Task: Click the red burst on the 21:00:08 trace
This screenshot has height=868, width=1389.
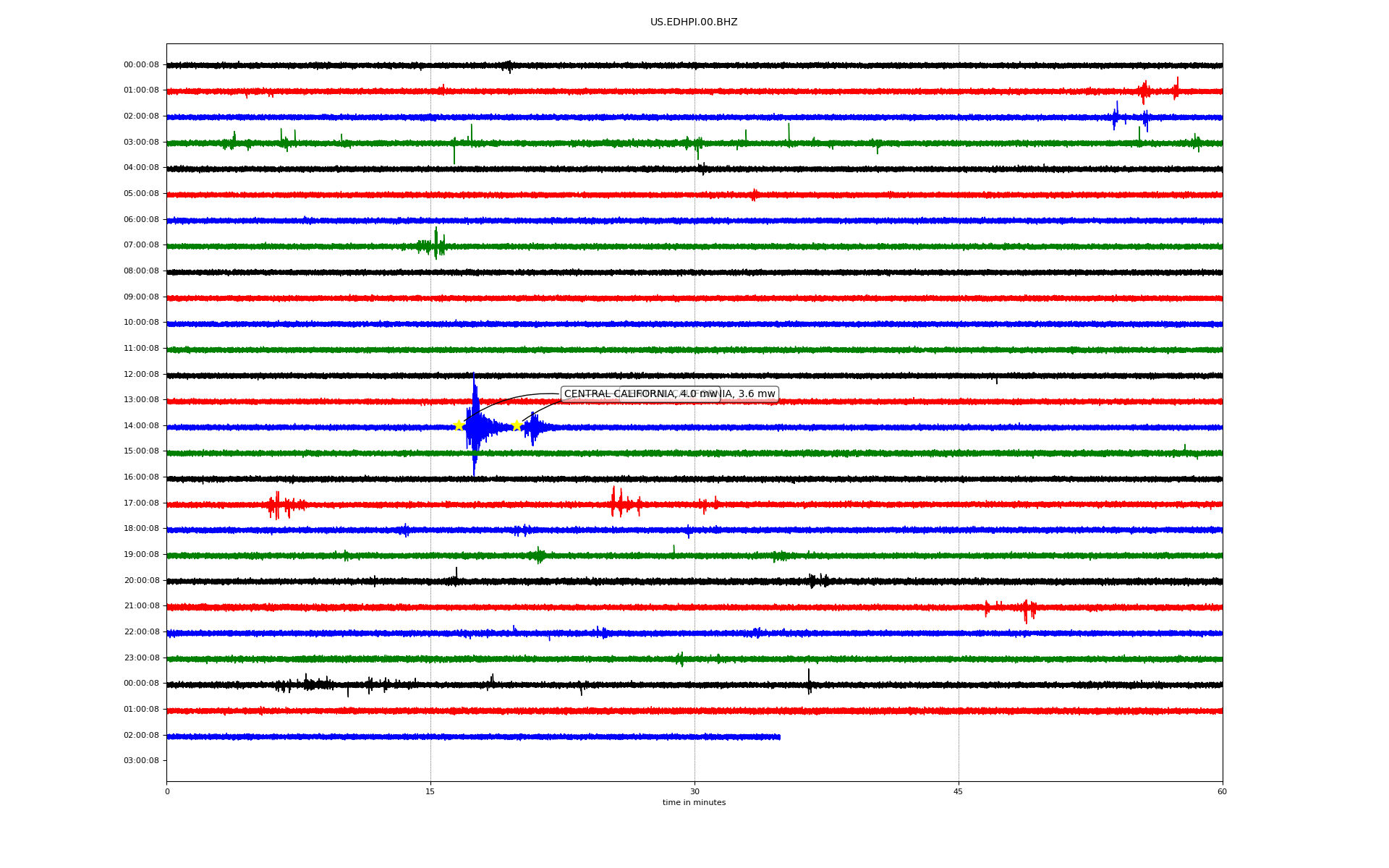Action: click(1026, 609)
